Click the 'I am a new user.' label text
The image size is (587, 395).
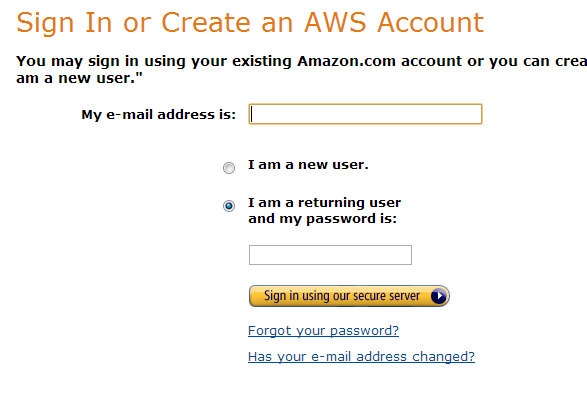pyautogui.click(x=308, y=165)
